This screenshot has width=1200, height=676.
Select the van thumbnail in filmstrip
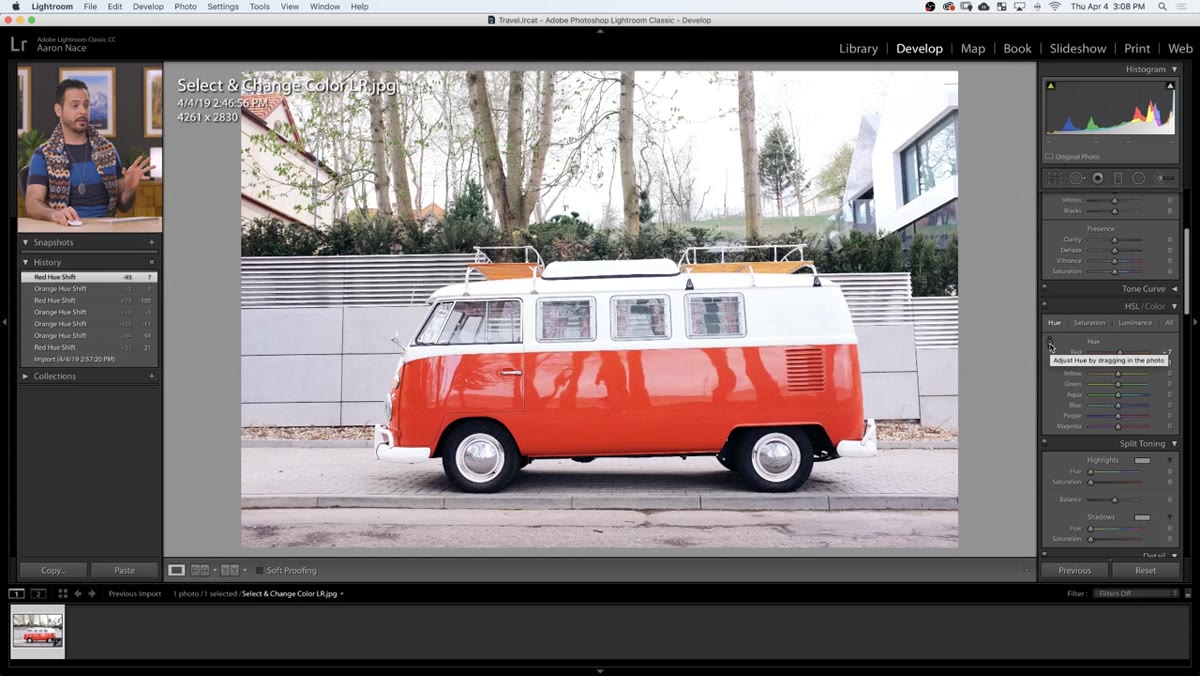point(37,632)
